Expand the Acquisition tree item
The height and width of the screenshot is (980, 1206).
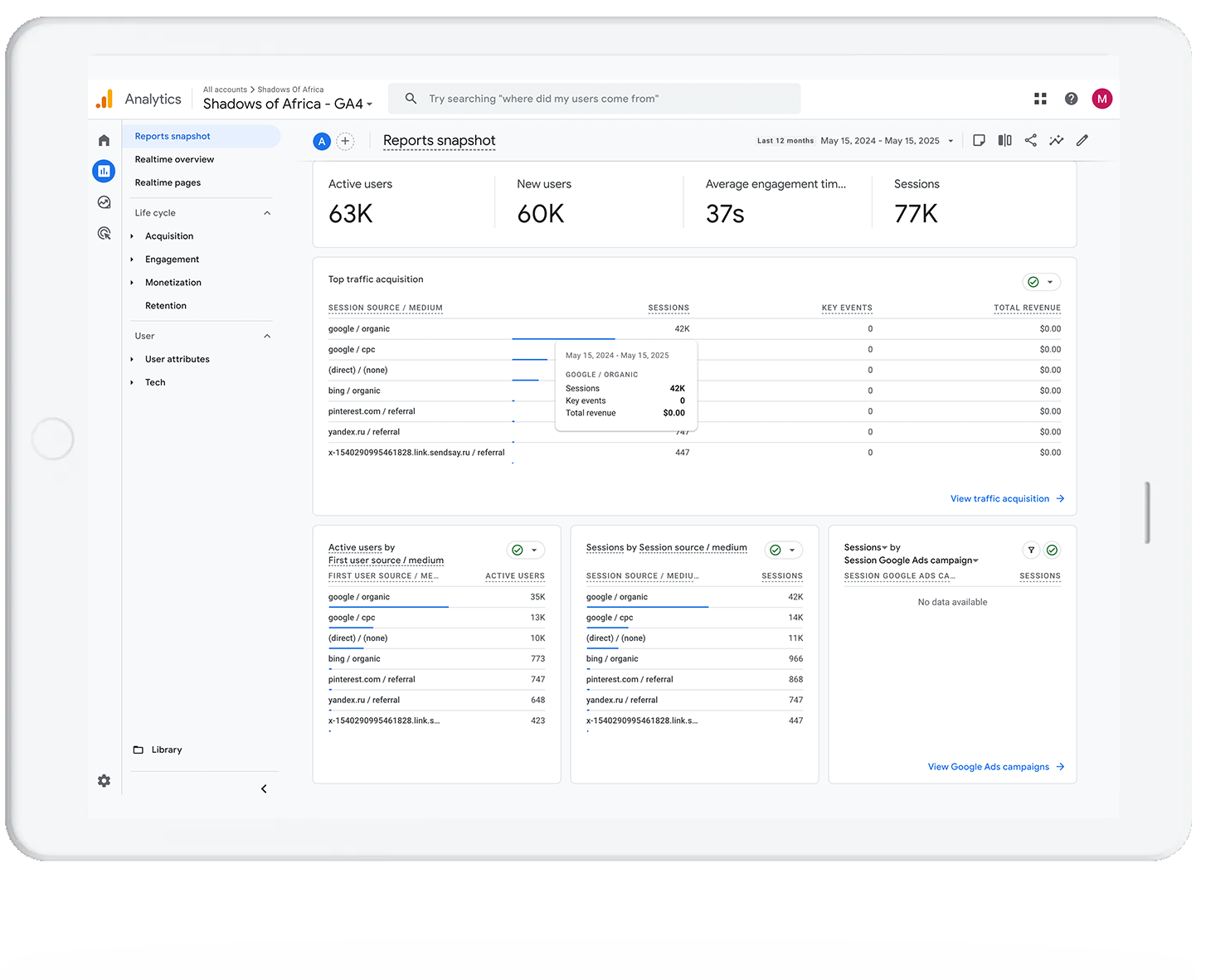[x=133, y=236]
